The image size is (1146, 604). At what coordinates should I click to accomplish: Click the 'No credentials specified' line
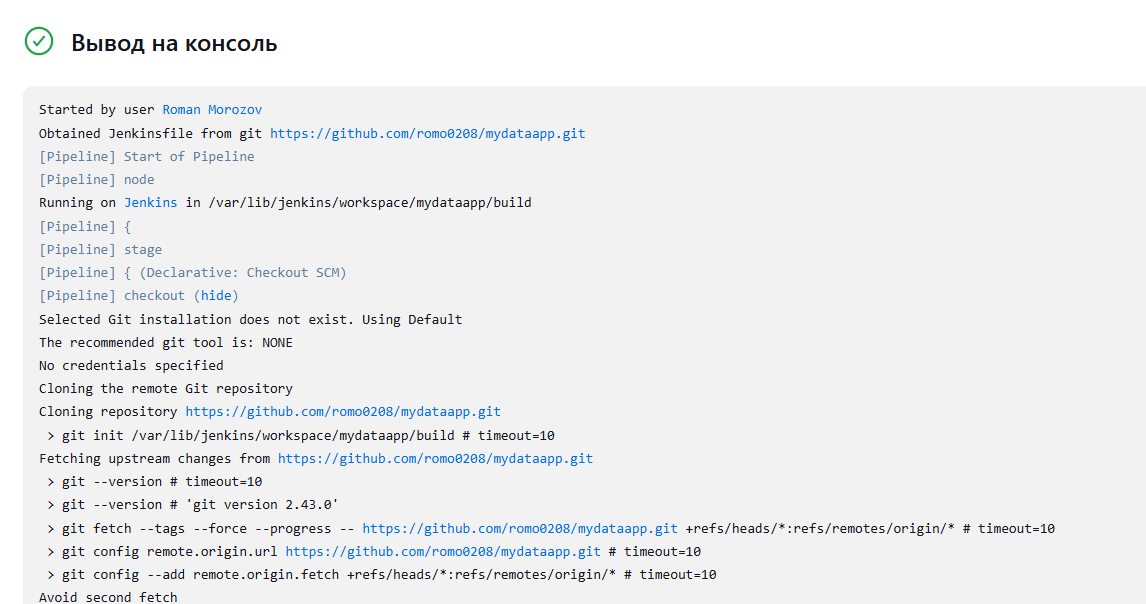point(131,366)
